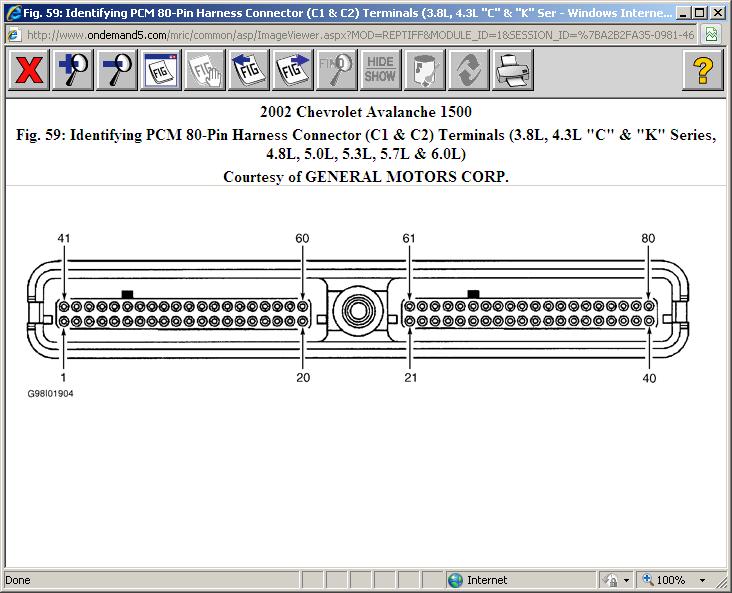Click the 100% zoom magnifier in status bar

tap(648, 579)
